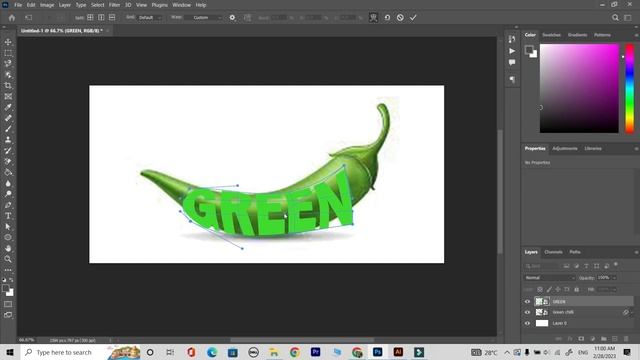The width and height of the screenshot is (640, 360).
Task: Select the Move tool
Action: [x=8, y=42]
